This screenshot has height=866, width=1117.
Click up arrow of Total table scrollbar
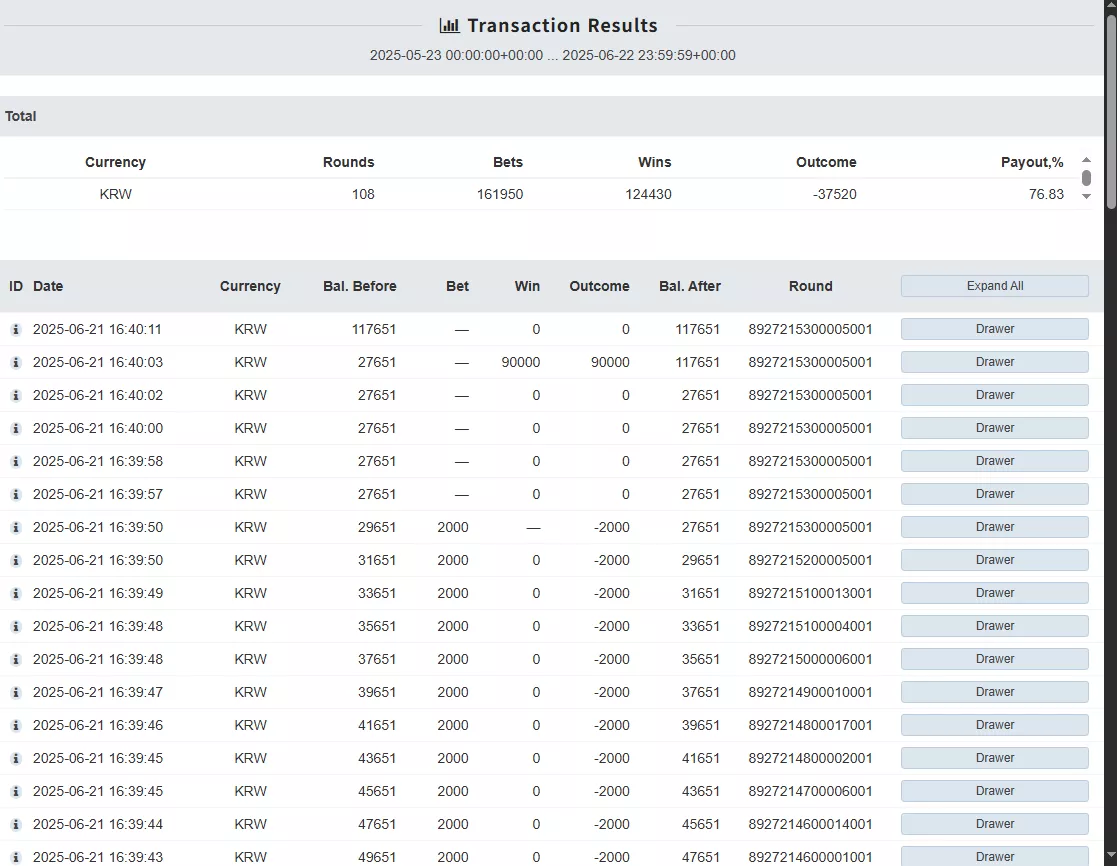1086,160
